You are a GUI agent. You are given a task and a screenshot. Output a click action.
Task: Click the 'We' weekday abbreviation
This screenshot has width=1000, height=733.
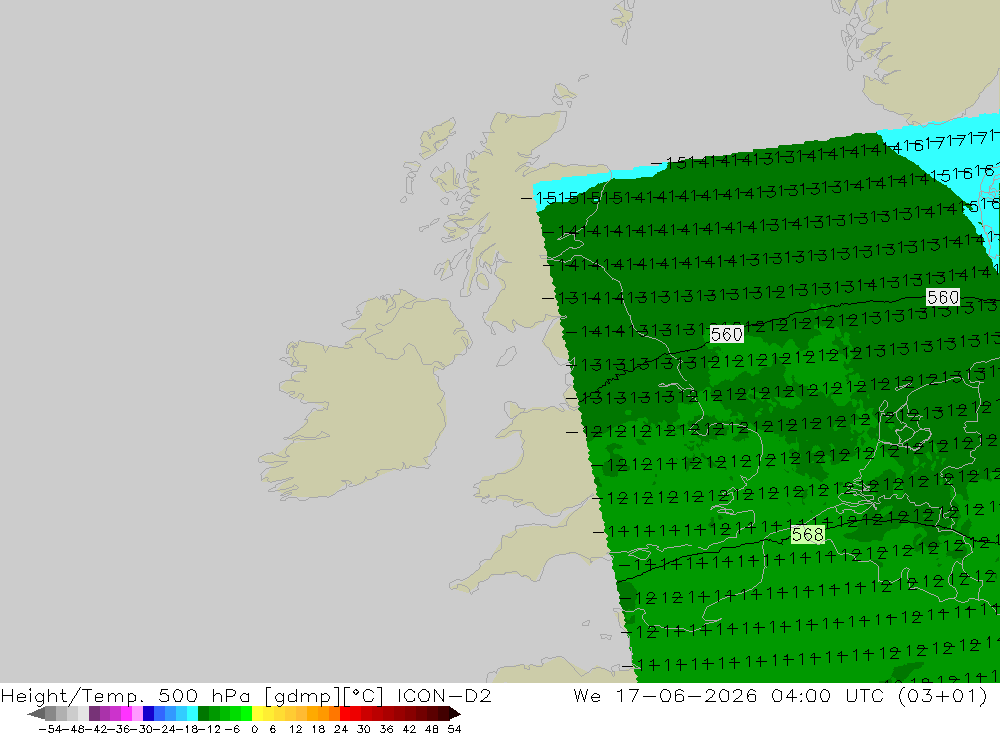click(x=587, y=695)
